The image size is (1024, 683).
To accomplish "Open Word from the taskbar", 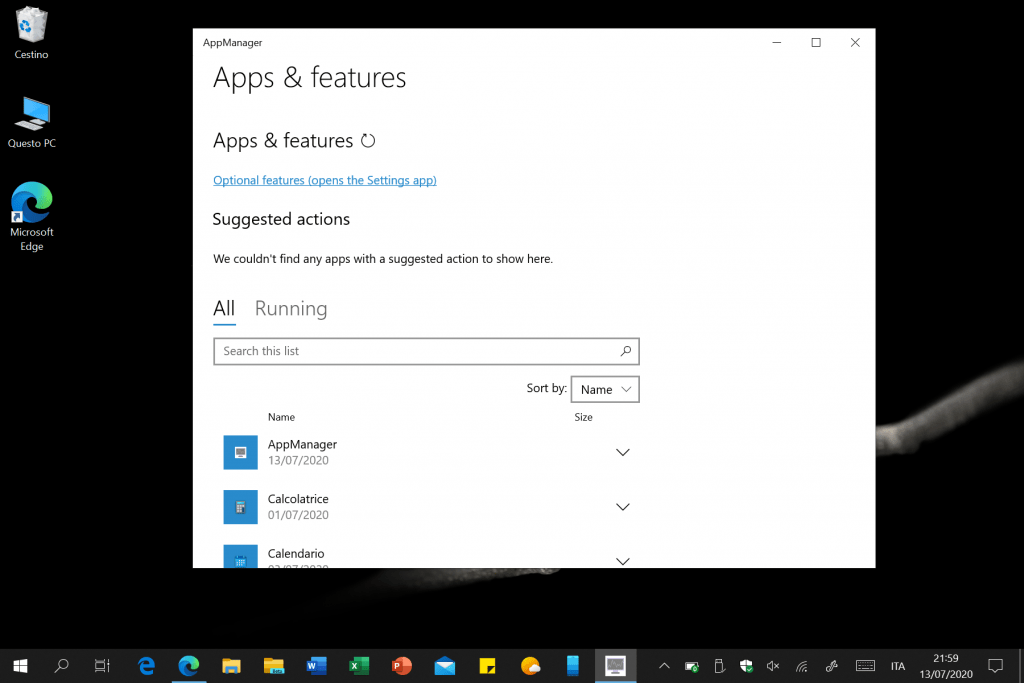I will [x=316, y=665].
